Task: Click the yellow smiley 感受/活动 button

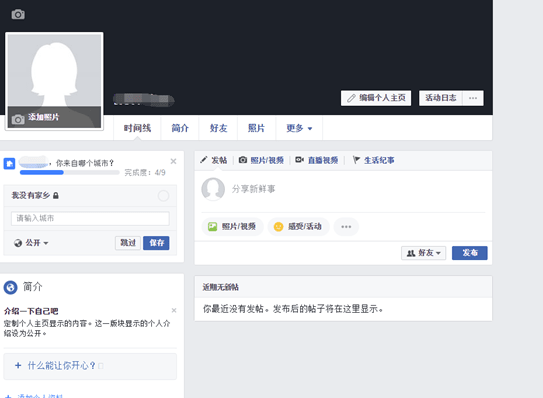Action: pyautogui.click(x=298, y=227)
